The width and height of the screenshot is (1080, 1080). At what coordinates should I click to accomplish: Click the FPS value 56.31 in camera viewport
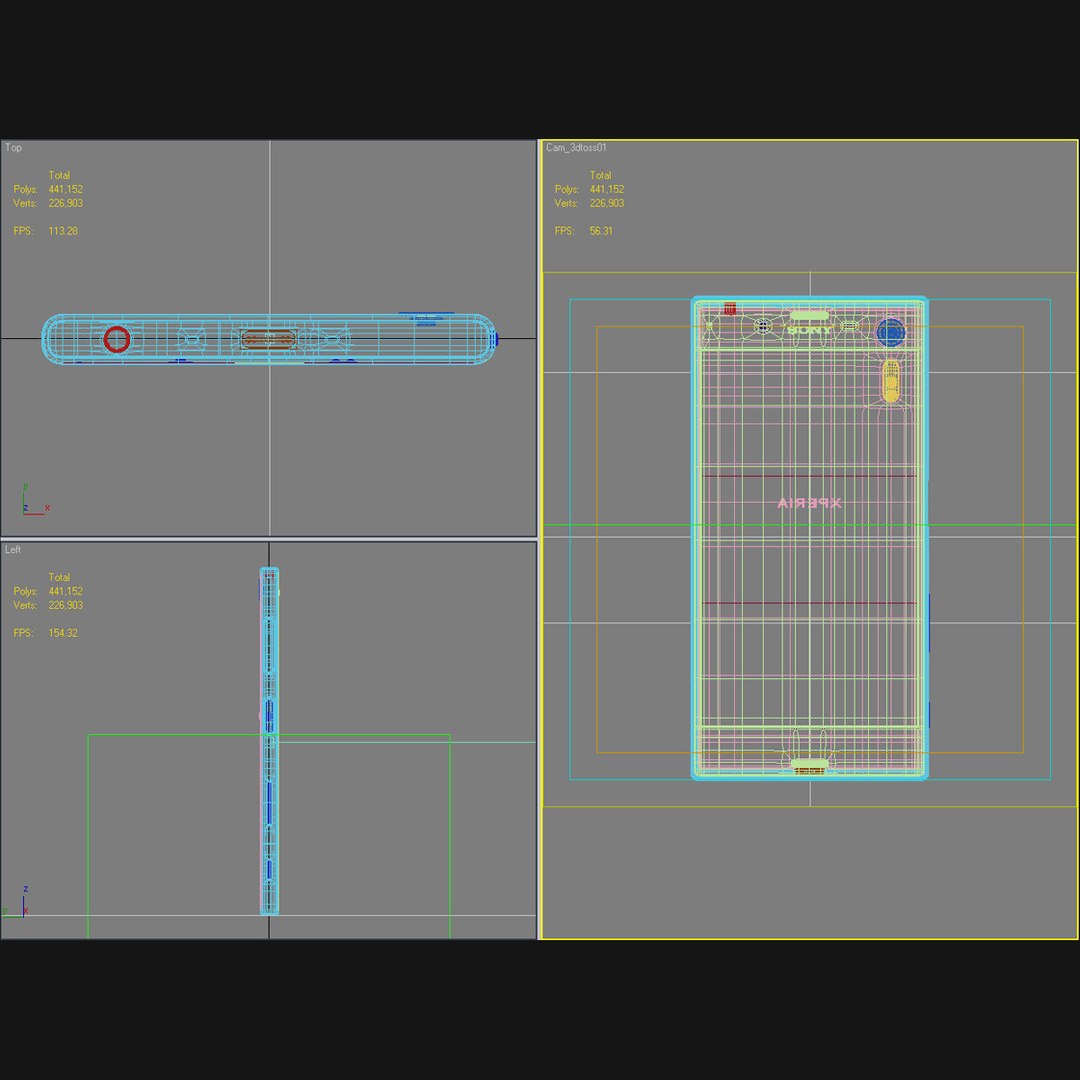[601, 231]
